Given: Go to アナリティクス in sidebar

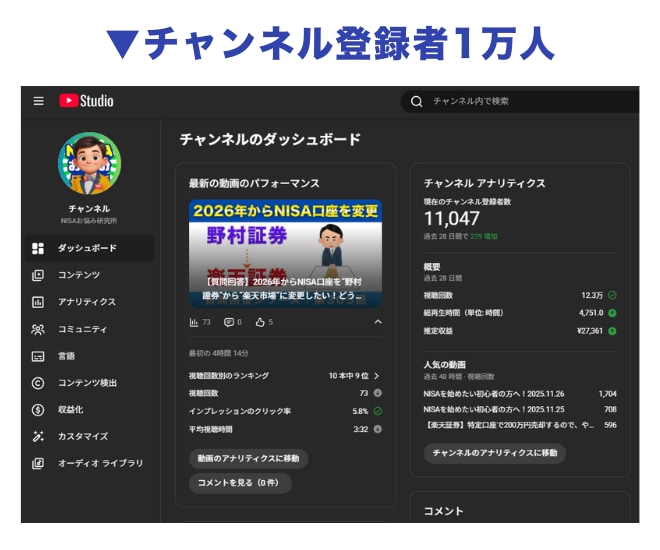Looking at the screenshot, I should [x=89, y=302].
